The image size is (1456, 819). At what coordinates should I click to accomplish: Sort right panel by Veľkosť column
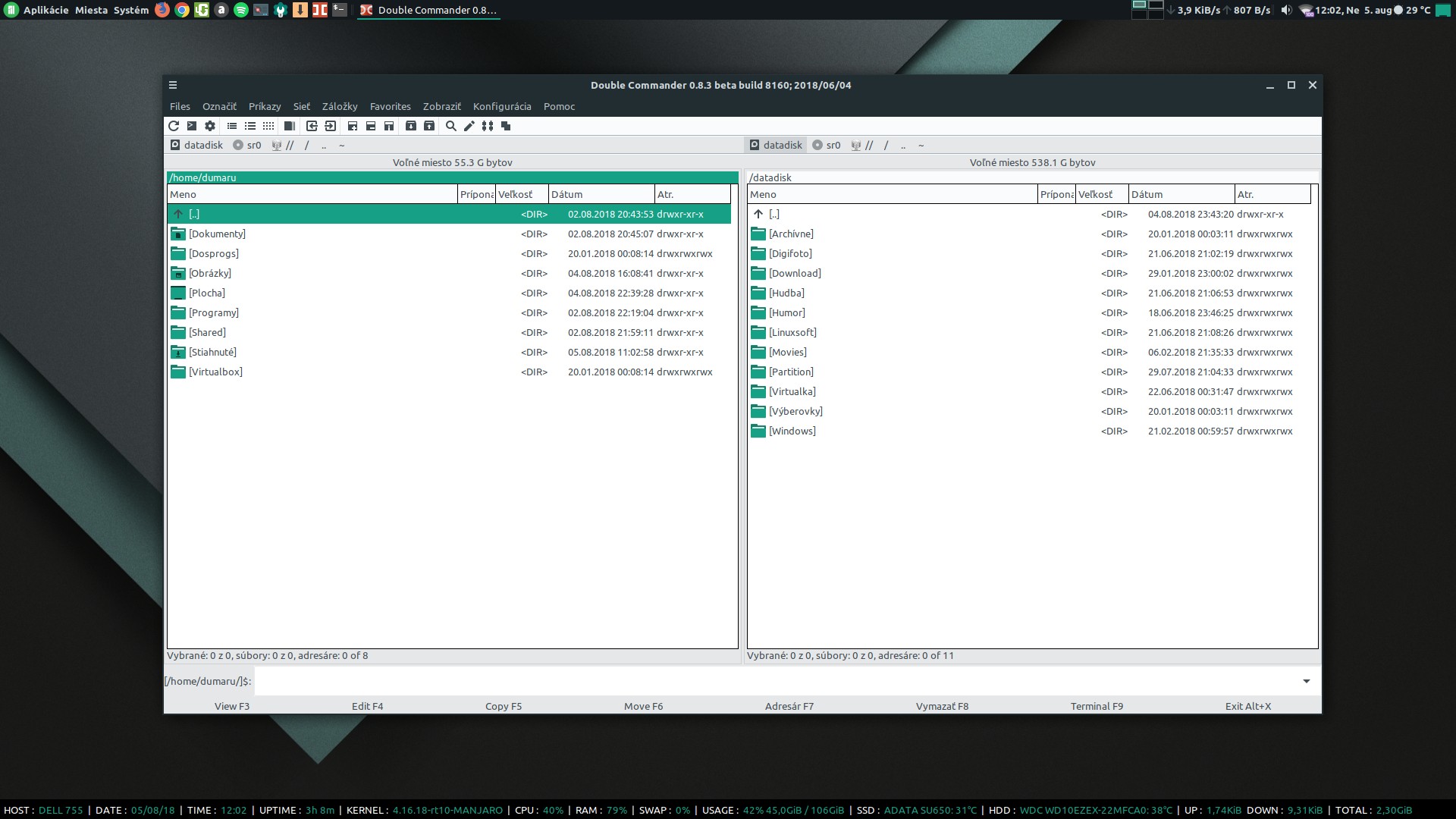[1102, 194]
